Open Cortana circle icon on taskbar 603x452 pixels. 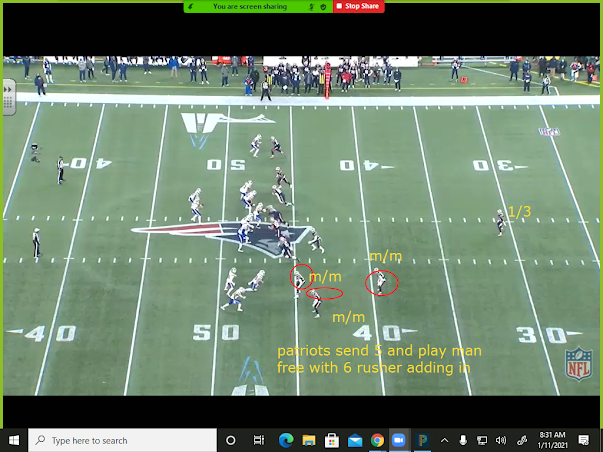pyautogui.click(x=230, y=440)
